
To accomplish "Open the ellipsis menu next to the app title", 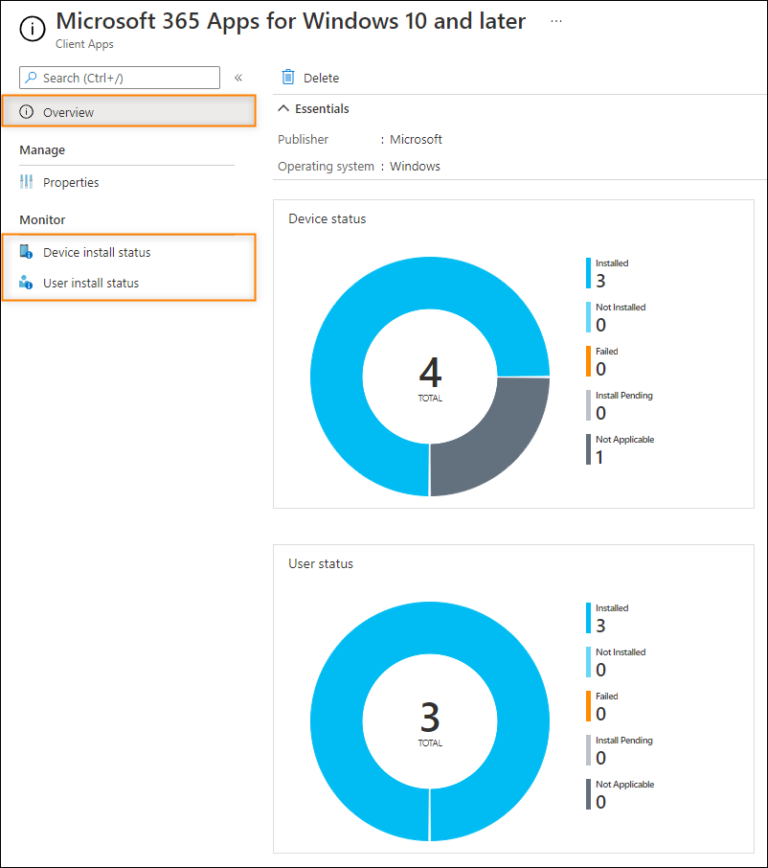I will 557,20.
